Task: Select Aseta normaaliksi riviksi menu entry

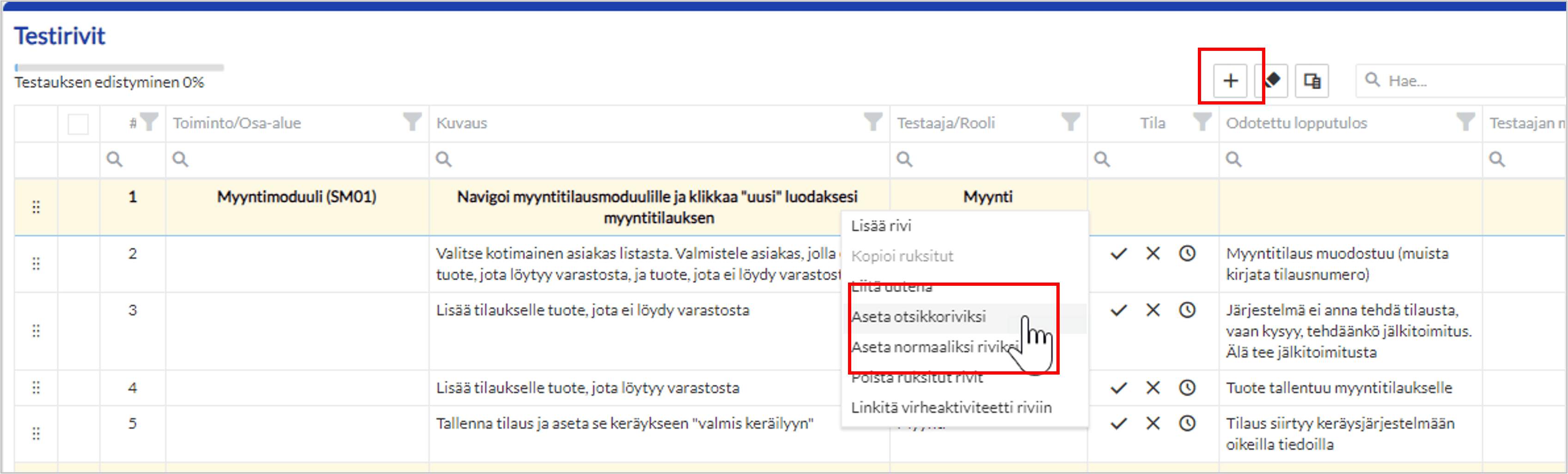Action: tap(965, 347)
